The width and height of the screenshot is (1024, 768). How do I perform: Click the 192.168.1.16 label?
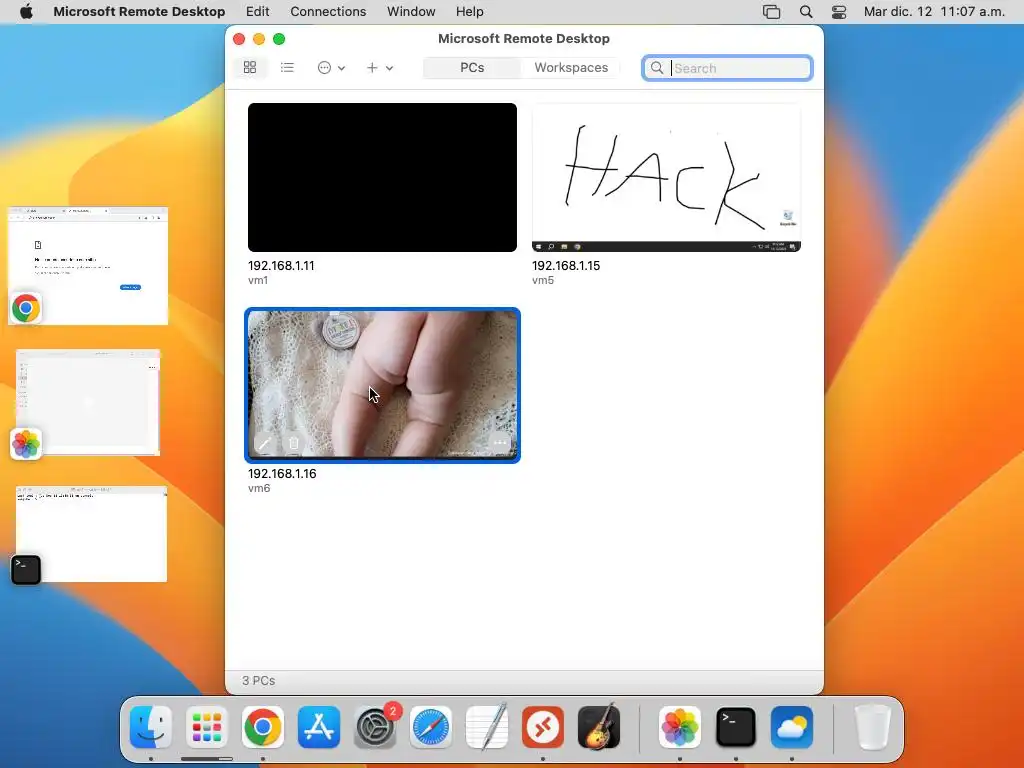click(x=282, y=473)
